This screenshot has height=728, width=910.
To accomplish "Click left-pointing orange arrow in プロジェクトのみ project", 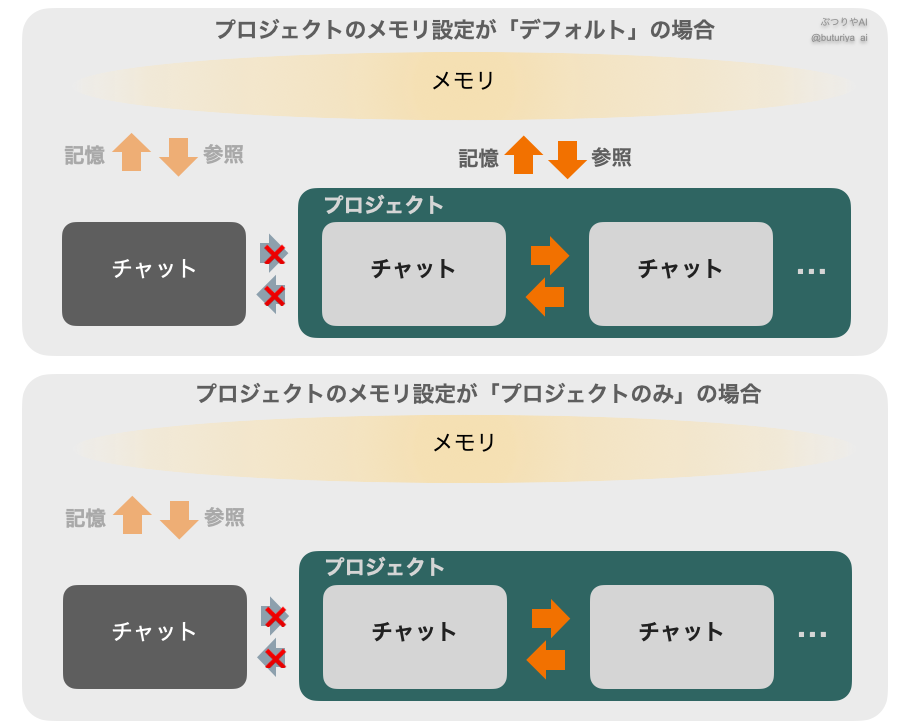I will (x=546, y=660).
